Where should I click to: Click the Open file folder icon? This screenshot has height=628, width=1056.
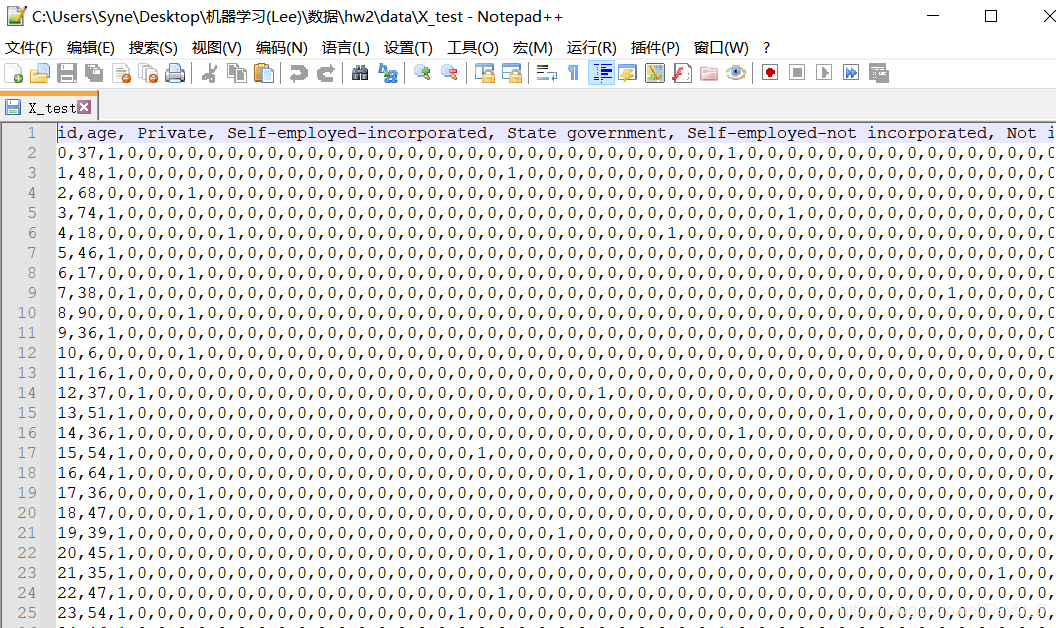tap(40, 73)
